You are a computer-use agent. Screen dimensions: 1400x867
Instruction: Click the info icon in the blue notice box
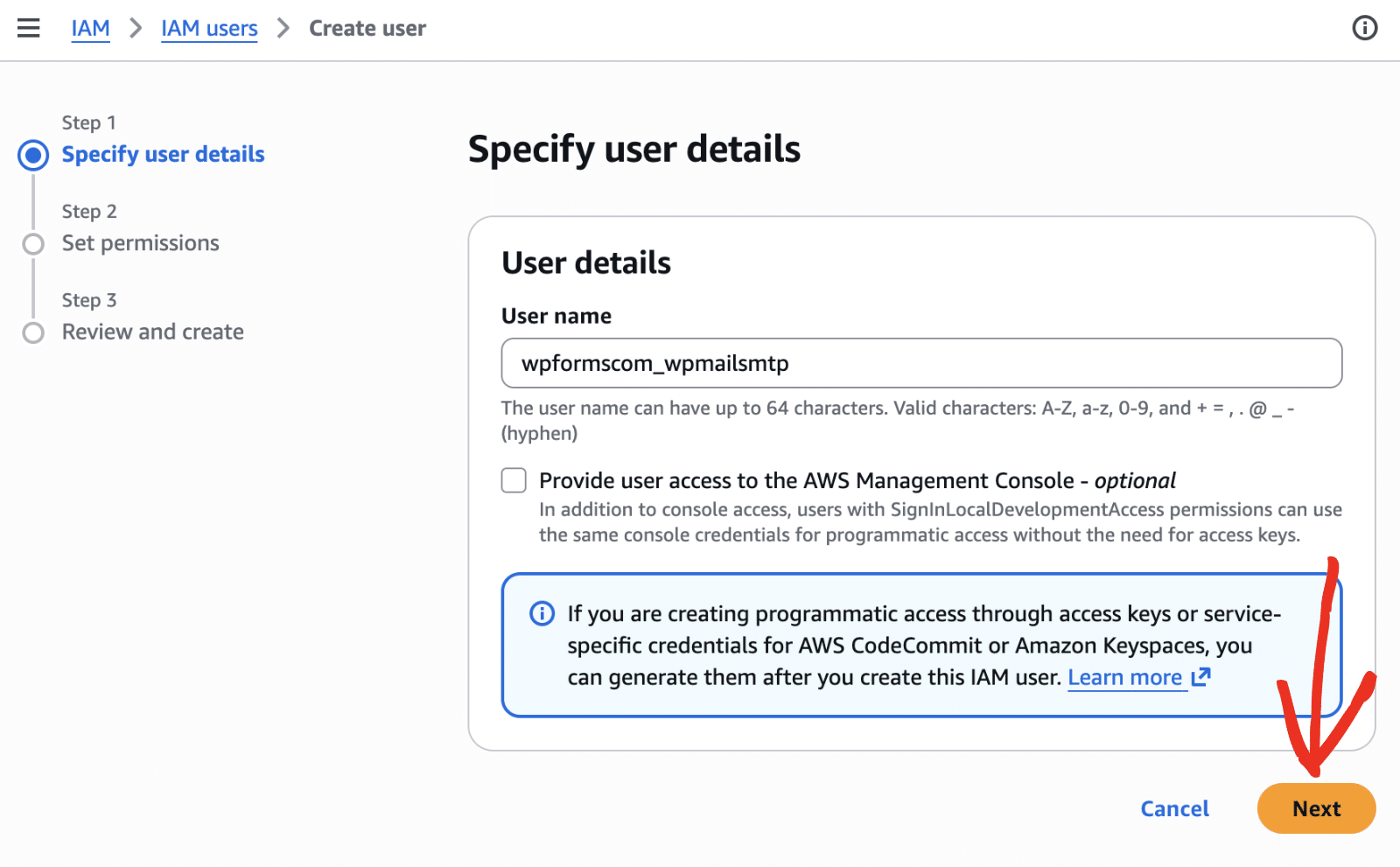(x=542, y=613)
